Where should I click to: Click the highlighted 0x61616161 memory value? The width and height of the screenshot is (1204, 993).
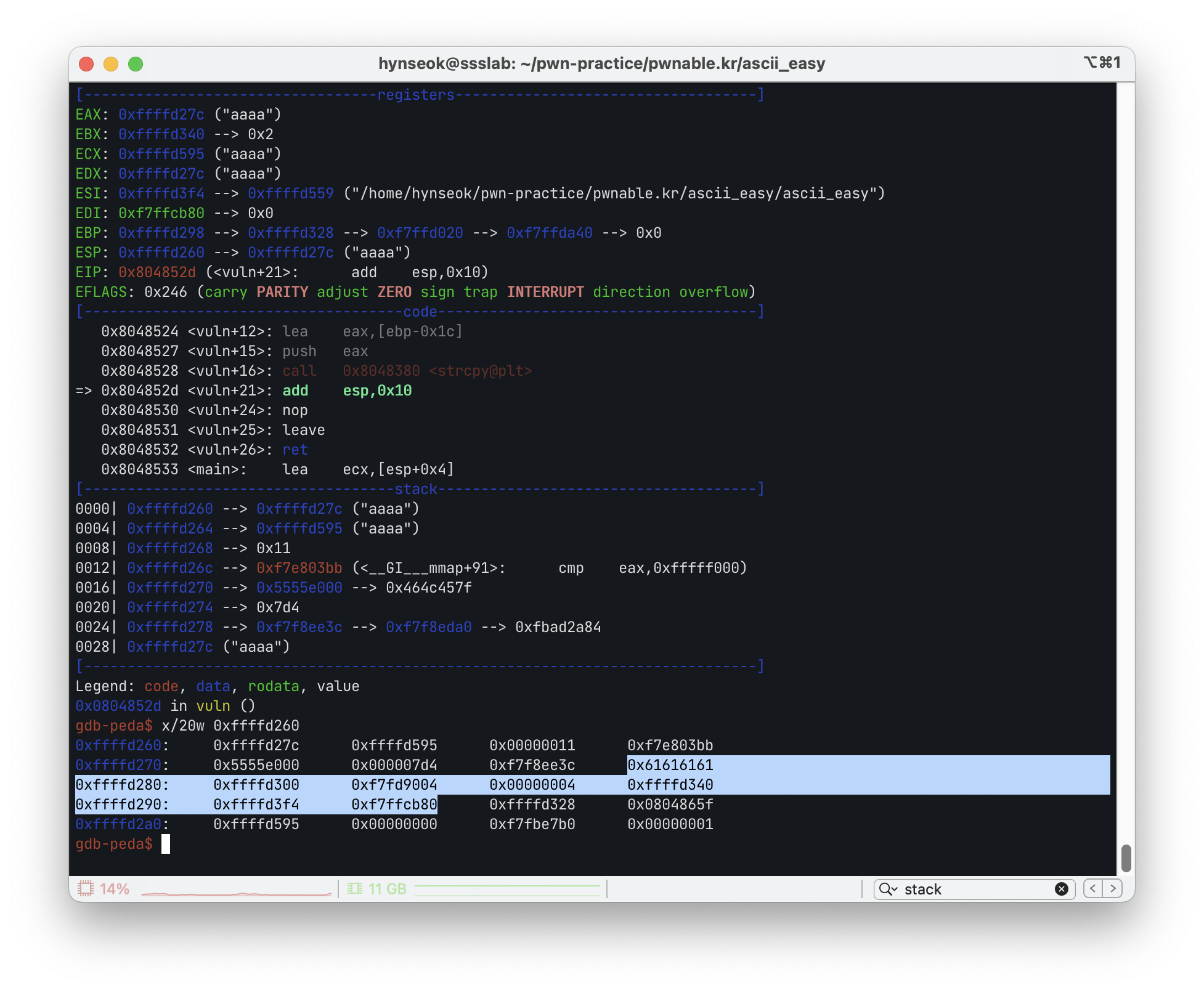[x=670, y=765]
